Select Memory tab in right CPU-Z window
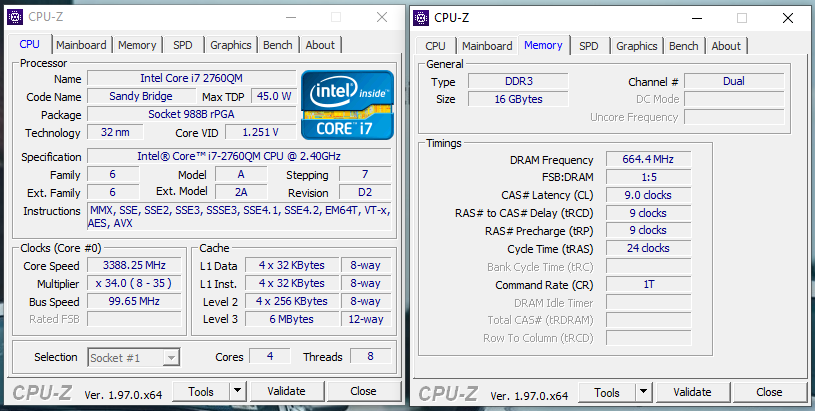This screenshot has height=411, width=815. point(543,45)
